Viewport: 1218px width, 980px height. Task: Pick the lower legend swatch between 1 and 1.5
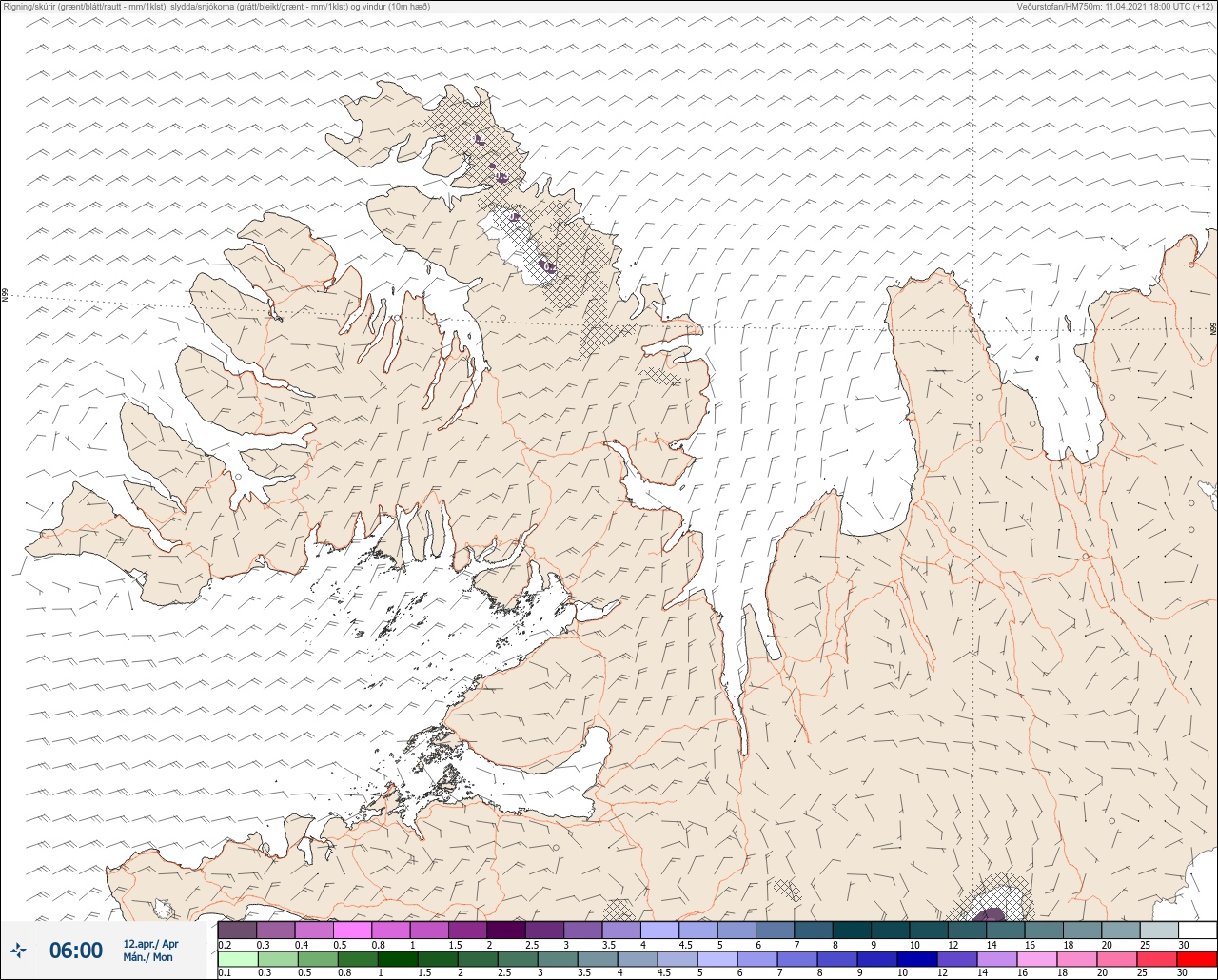point(398,958)
